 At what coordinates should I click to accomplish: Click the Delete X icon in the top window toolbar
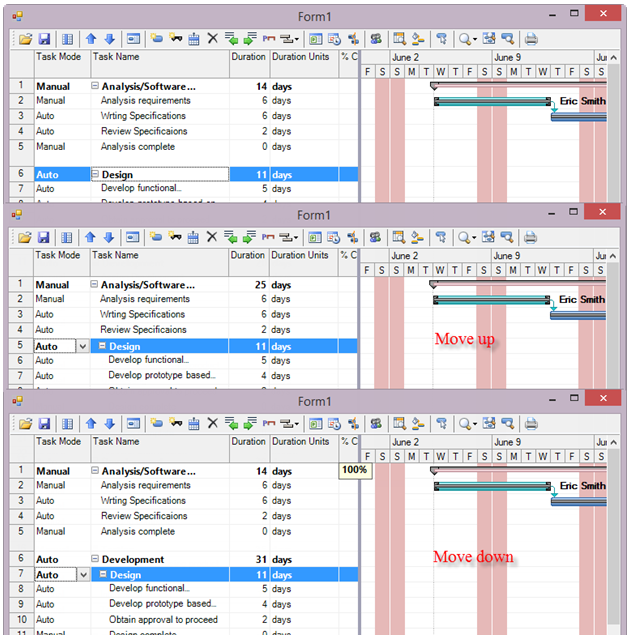(x=212, y=39)
